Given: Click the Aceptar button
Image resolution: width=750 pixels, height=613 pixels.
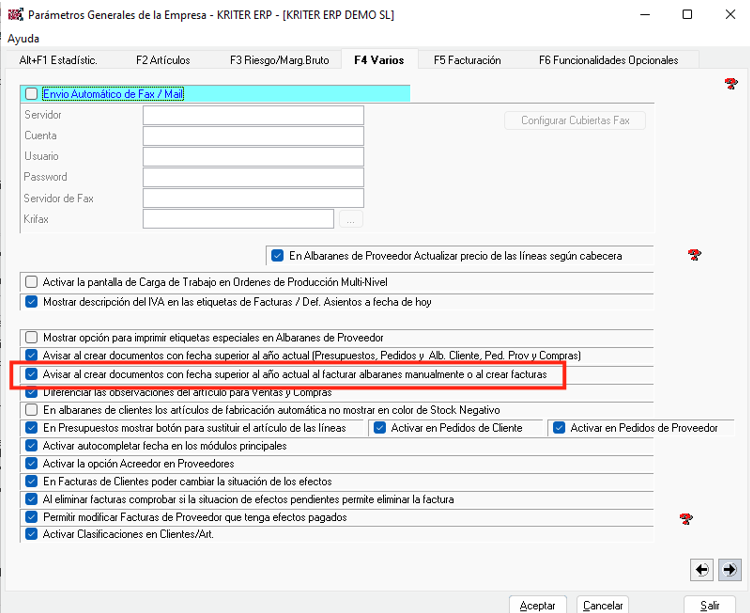Looking at the screenshot, I should pyautogui.click(x=538, y=605).
